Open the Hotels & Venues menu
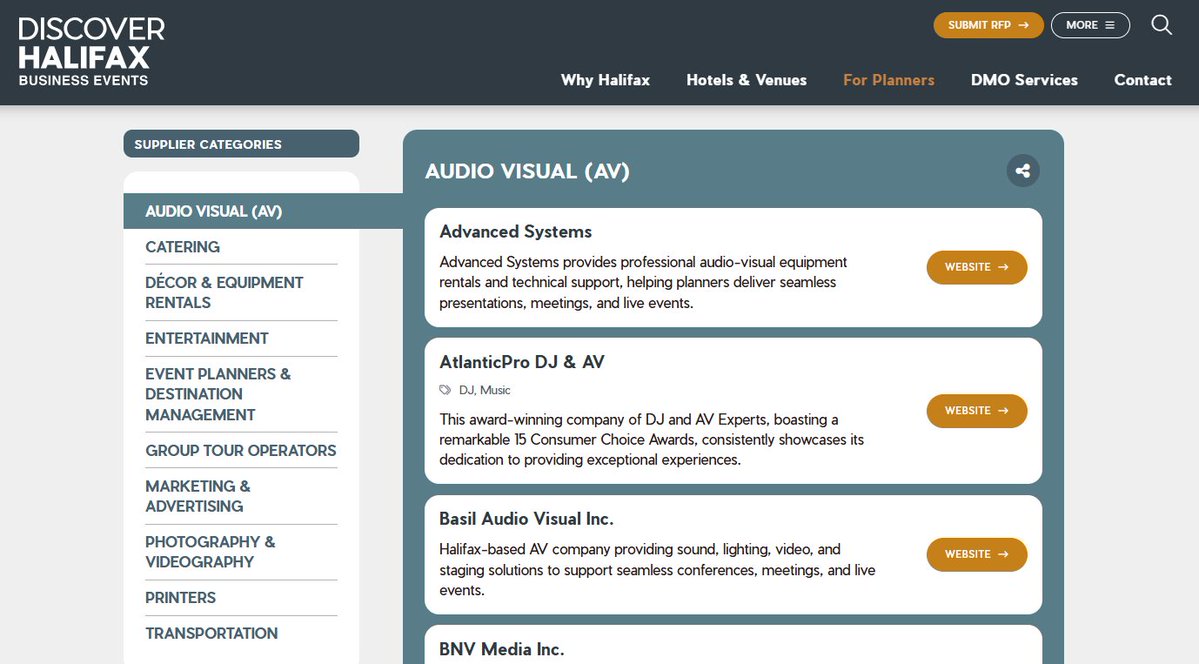This screenshot has height=664, width=1199. pyautogui.click(x=746, y=80)
